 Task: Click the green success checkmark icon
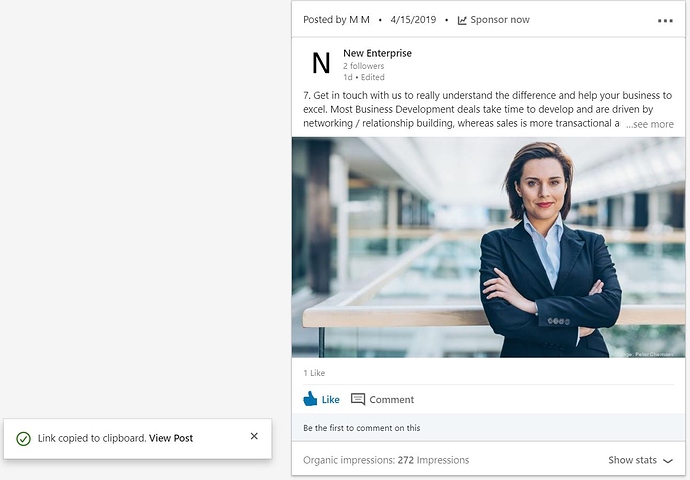[23, 438]
